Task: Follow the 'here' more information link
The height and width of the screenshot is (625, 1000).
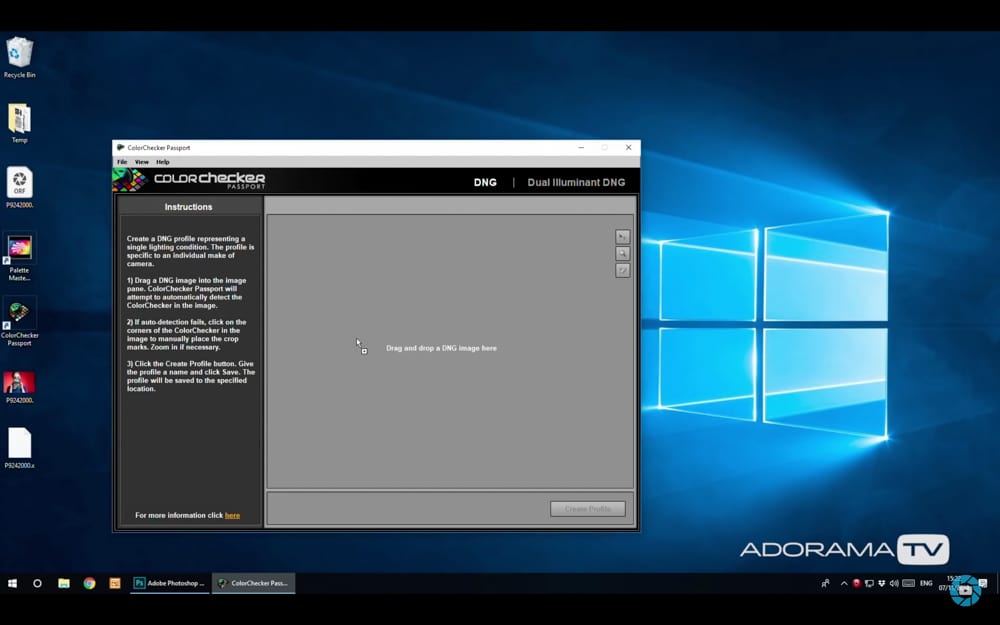Action: click(x=232, y=516)
